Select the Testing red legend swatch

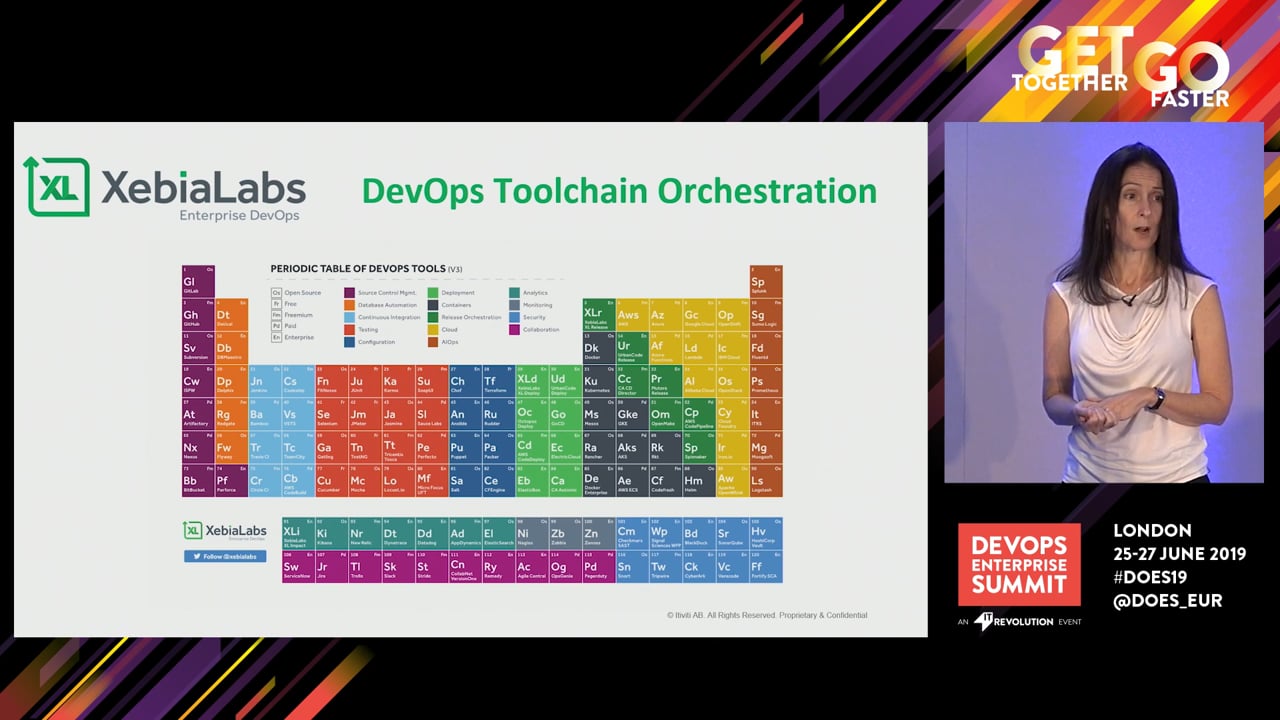click(x=349, y=329)
